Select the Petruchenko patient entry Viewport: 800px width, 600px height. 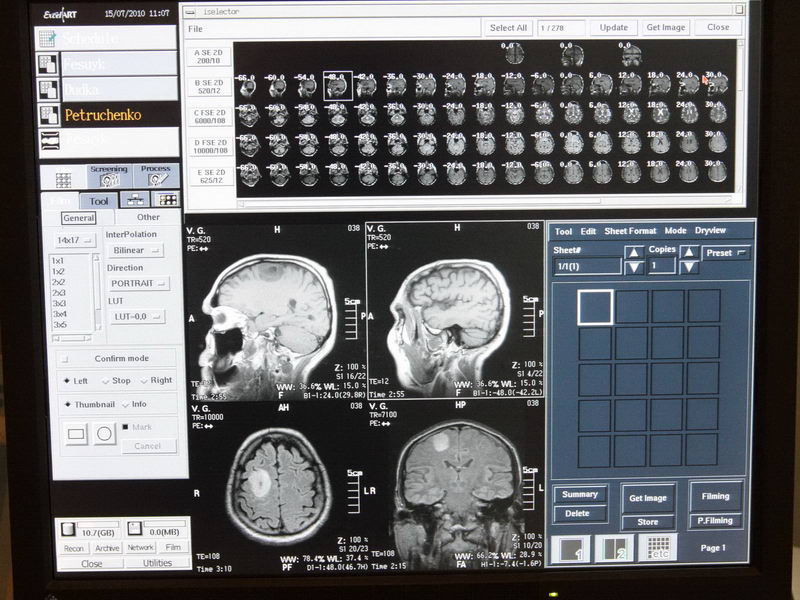tap(103, 115)
